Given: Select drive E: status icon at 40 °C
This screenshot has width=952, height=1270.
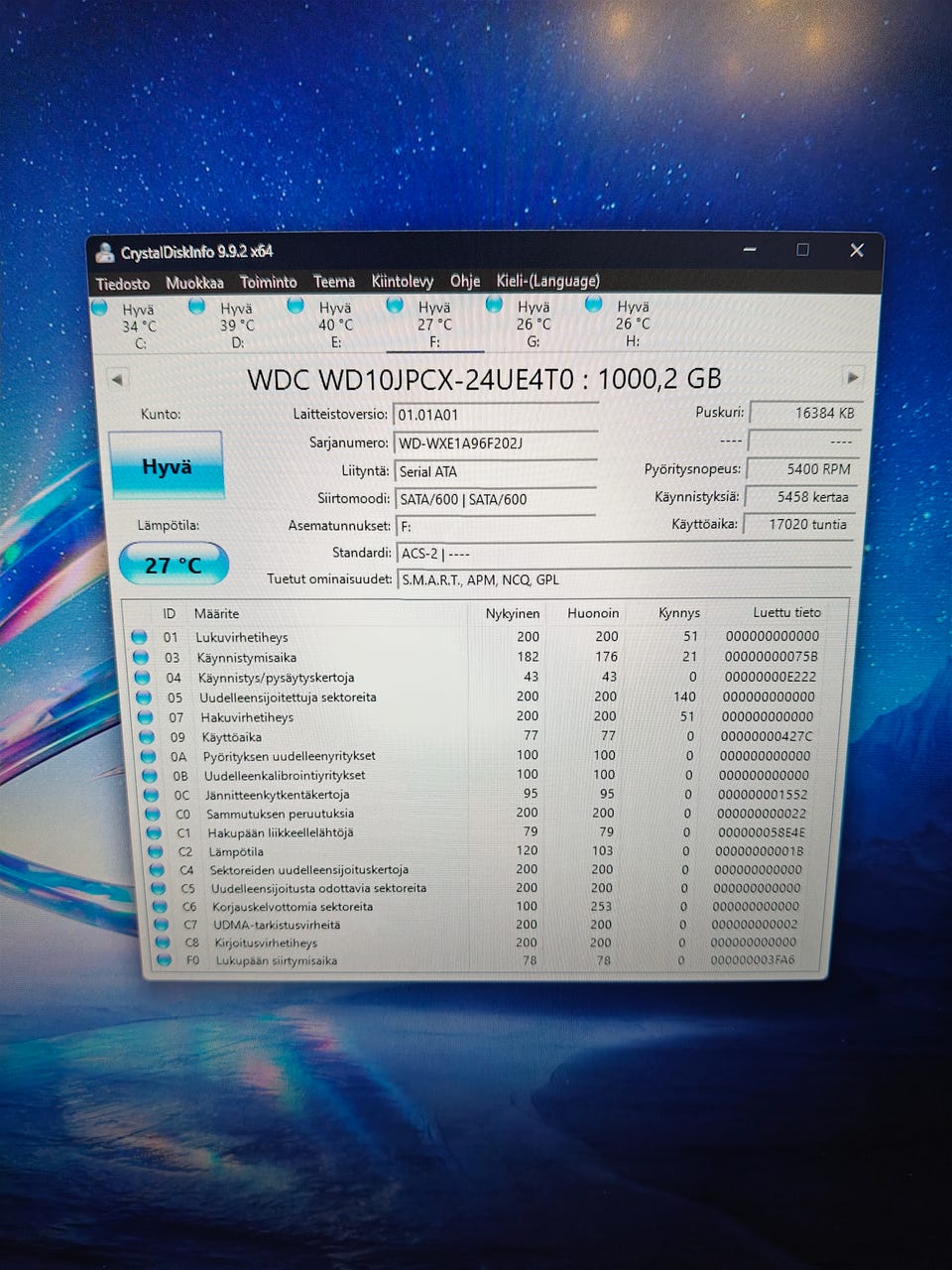Looking at the screenshot, I should (x=296, y=306).
